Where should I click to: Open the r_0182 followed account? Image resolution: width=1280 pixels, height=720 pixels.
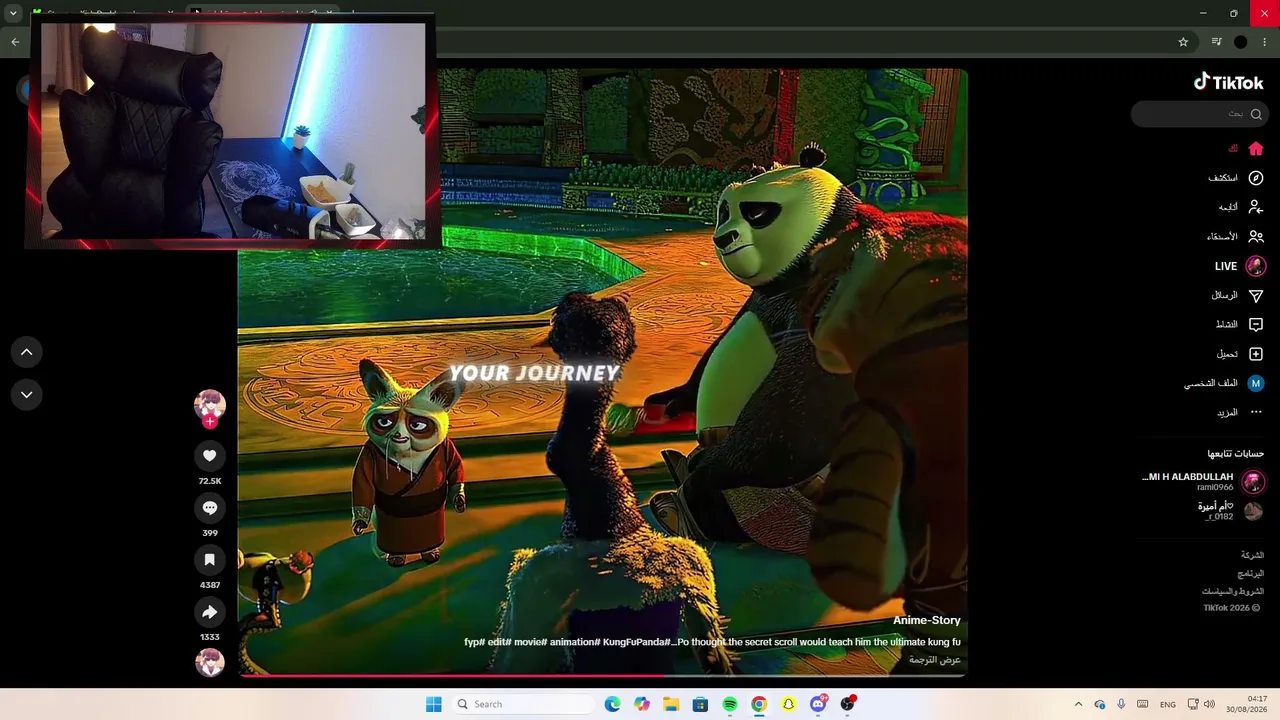tap(1229, 511)
